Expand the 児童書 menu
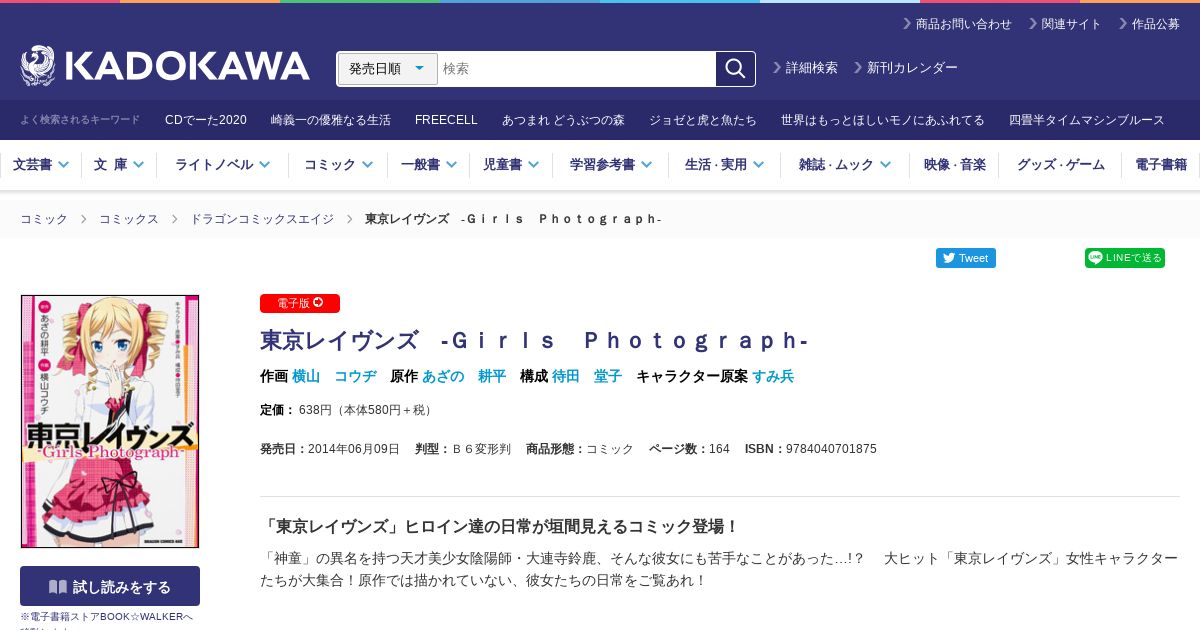The width and height of the screenshot is (1200, 630). 510,165
